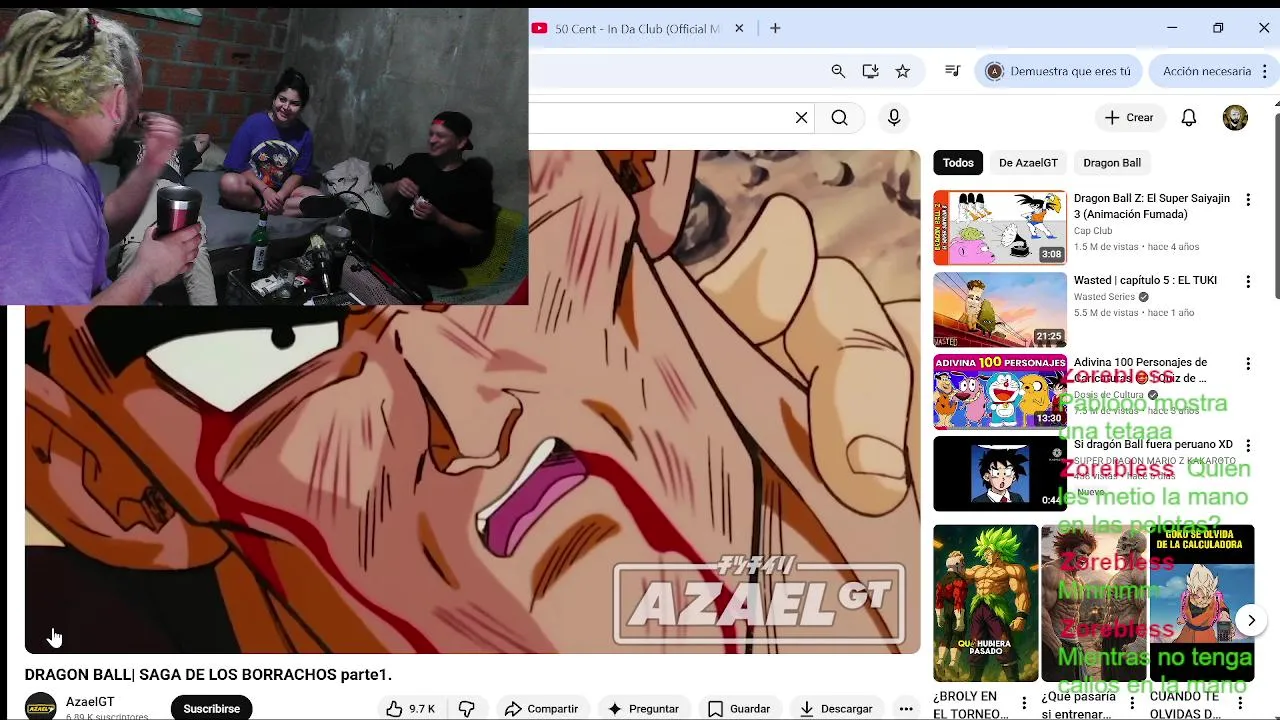This screenshot has width=1280, height=720.
Task: Click the YouTube search magnifier button
Action: [839, 118]
